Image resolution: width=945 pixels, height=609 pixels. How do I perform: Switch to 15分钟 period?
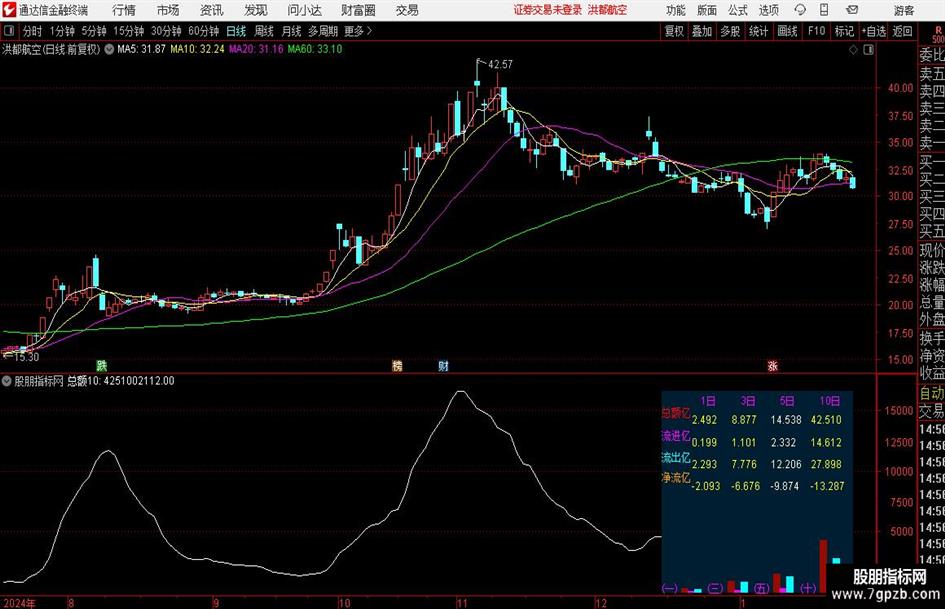(x=129, y=31)
